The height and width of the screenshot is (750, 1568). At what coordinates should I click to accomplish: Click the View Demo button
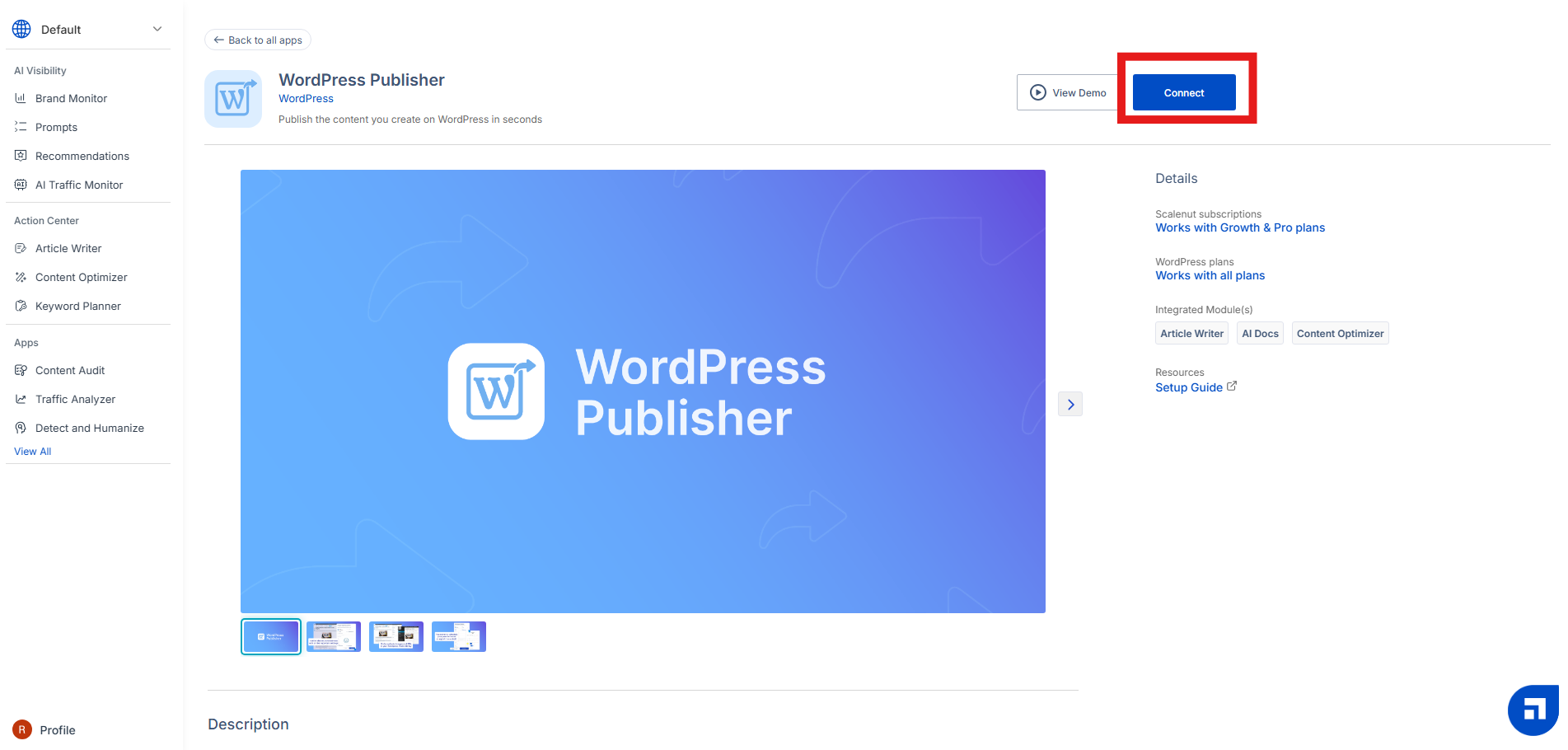[1068, 92]
